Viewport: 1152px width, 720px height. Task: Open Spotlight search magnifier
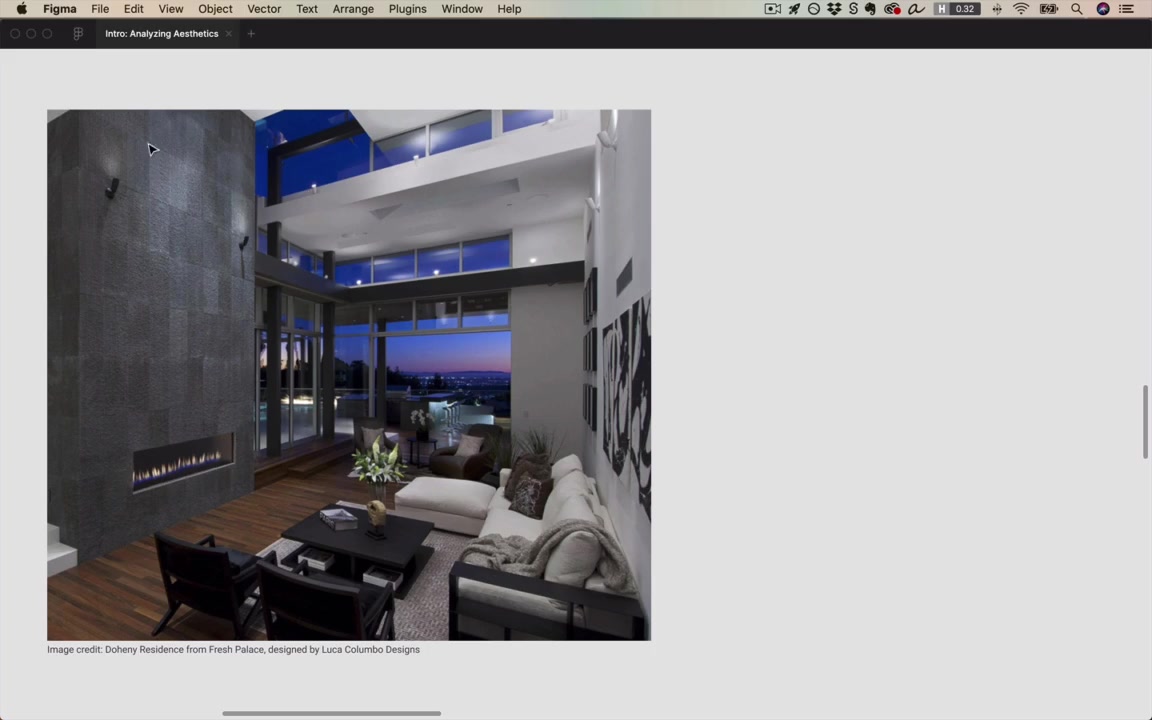1076,9
